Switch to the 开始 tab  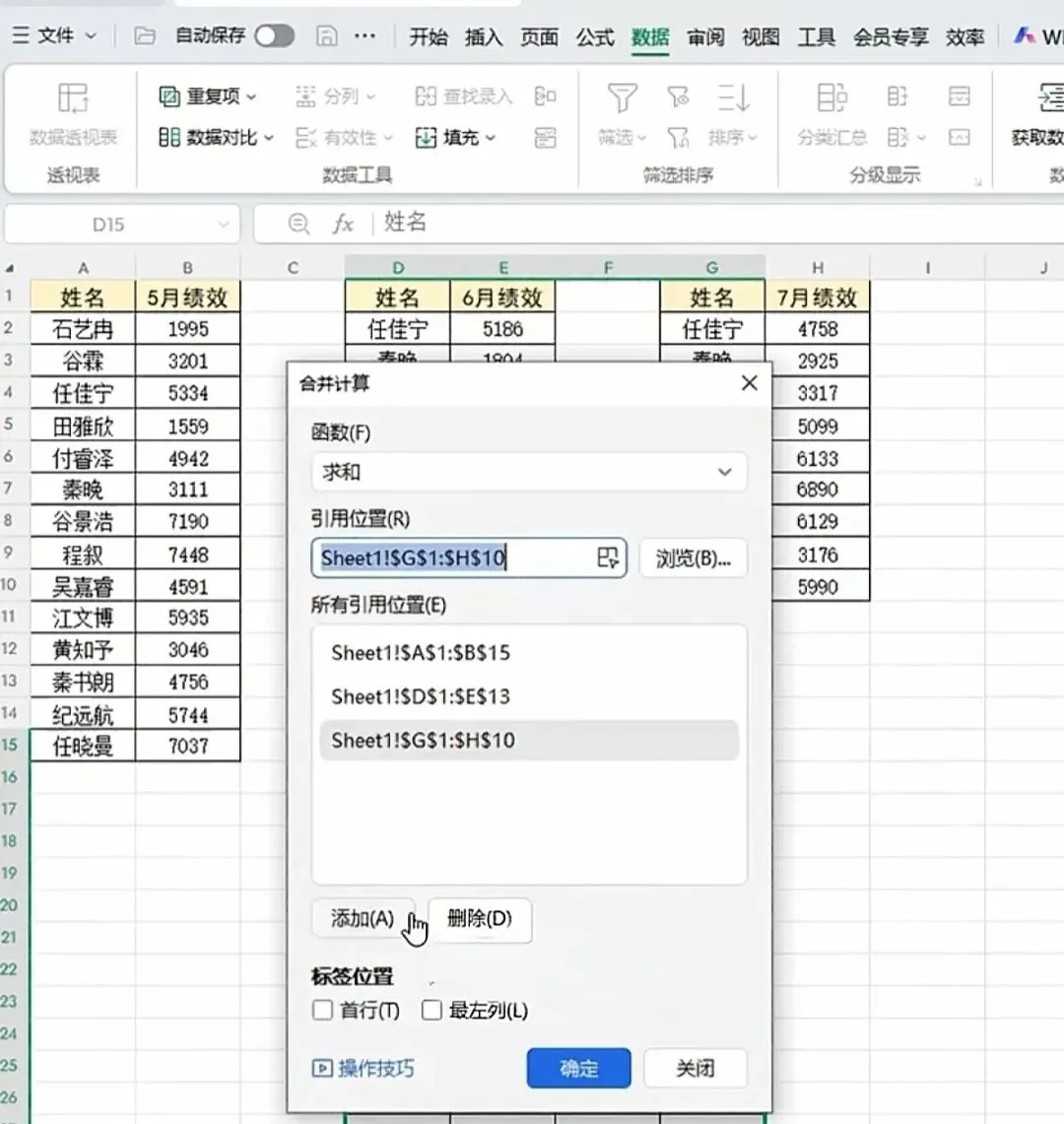(x=428, y=36)
